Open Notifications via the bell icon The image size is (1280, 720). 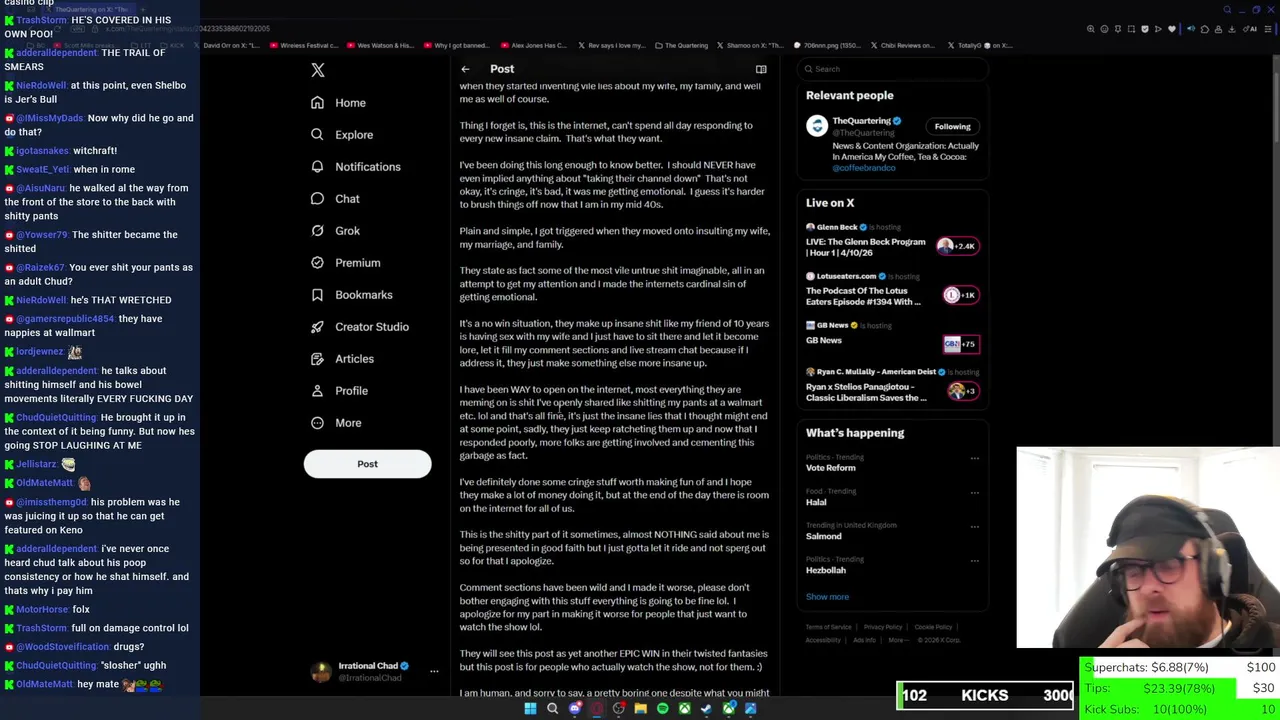317,167
